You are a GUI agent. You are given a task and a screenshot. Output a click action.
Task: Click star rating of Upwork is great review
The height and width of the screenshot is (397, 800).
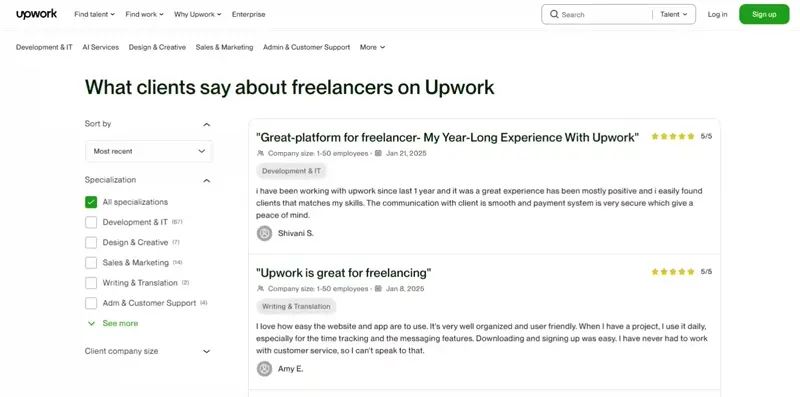pyautogui.click(x=673, y=271)
